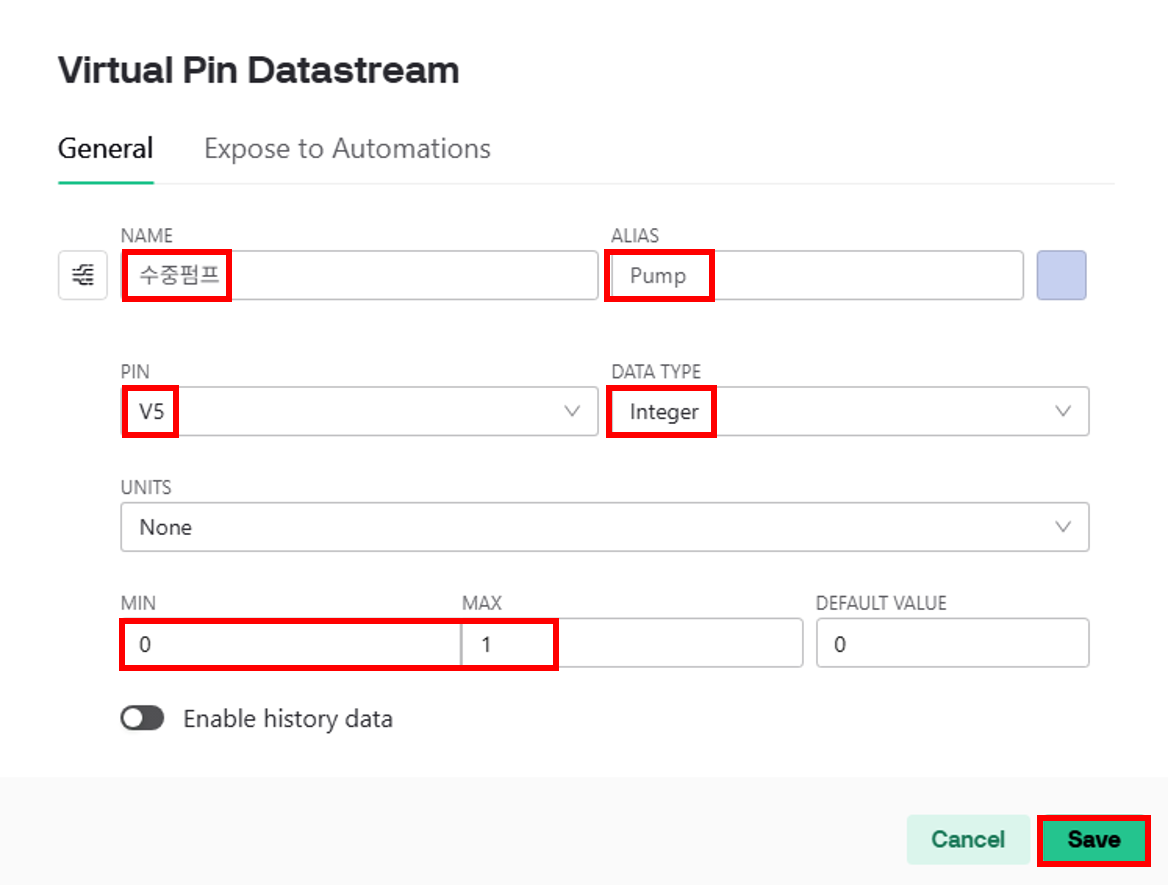Click the DEFAULT VALUE field
The height and width of the screenshot is (885, 1168).
(x=953, y=642)
